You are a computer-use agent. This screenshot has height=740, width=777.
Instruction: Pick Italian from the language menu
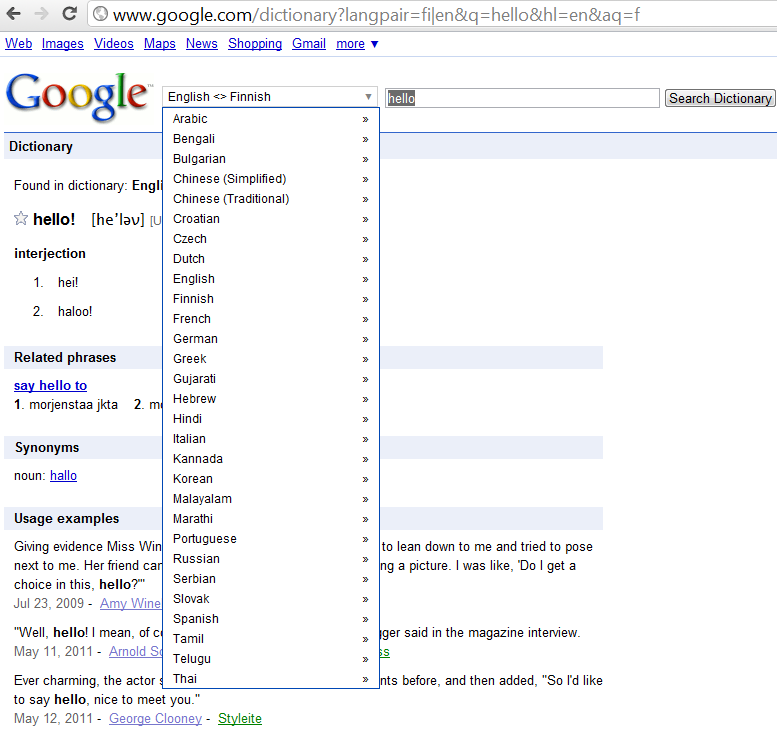271,439
